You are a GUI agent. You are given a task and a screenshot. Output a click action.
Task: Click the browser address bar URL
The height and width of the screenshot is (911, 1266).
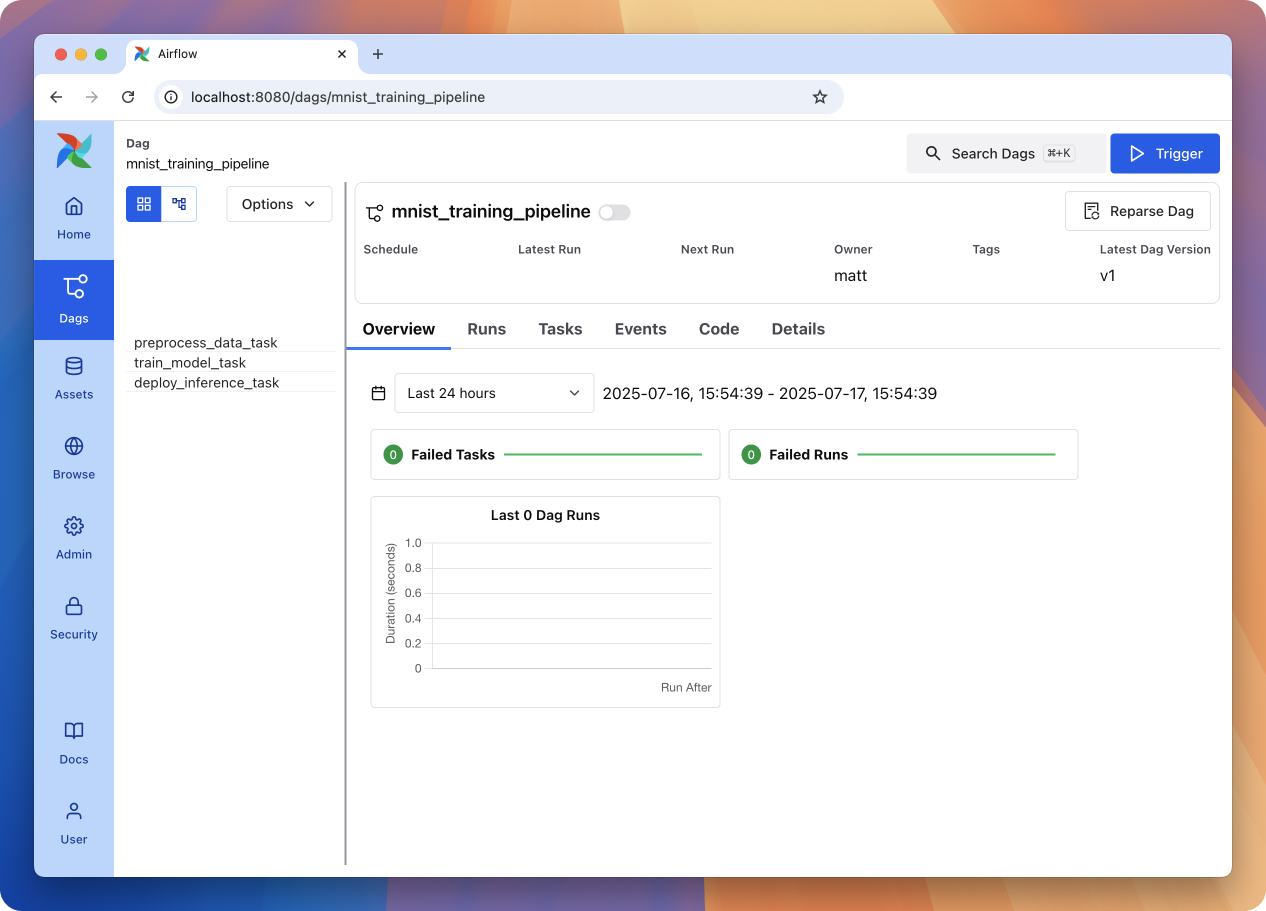point(338,97)
